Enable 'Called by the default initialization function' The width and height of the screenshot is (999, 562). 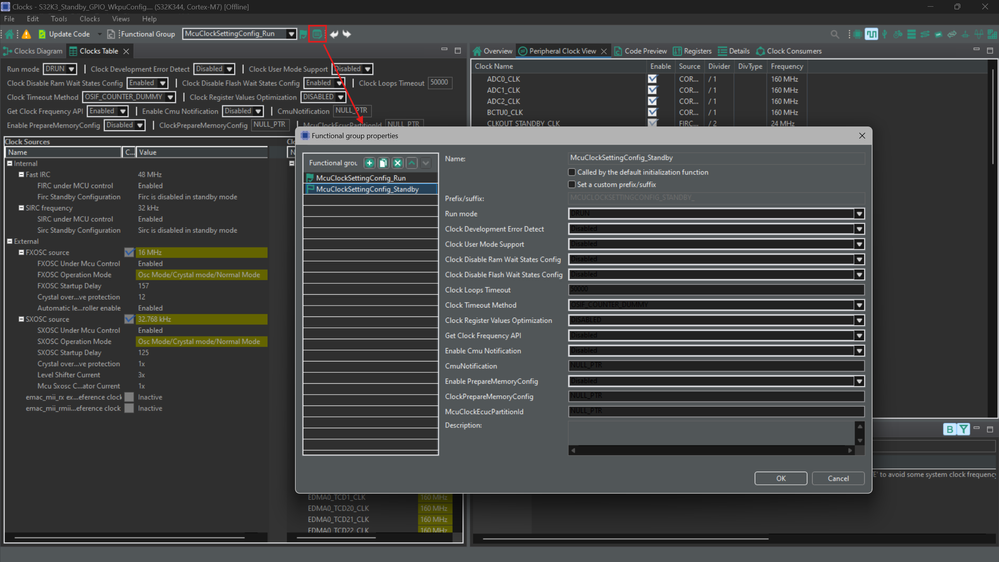pyautogui.click(x=572, y=172)
